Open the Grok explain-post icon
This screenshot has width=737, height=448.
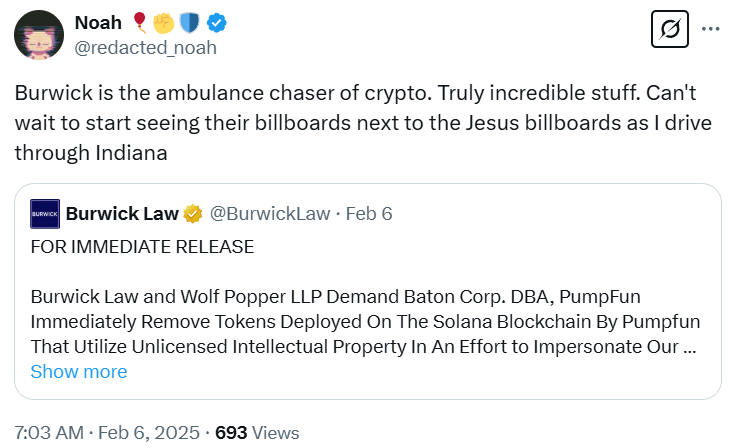pyautogui.click(x=670, y=30)
